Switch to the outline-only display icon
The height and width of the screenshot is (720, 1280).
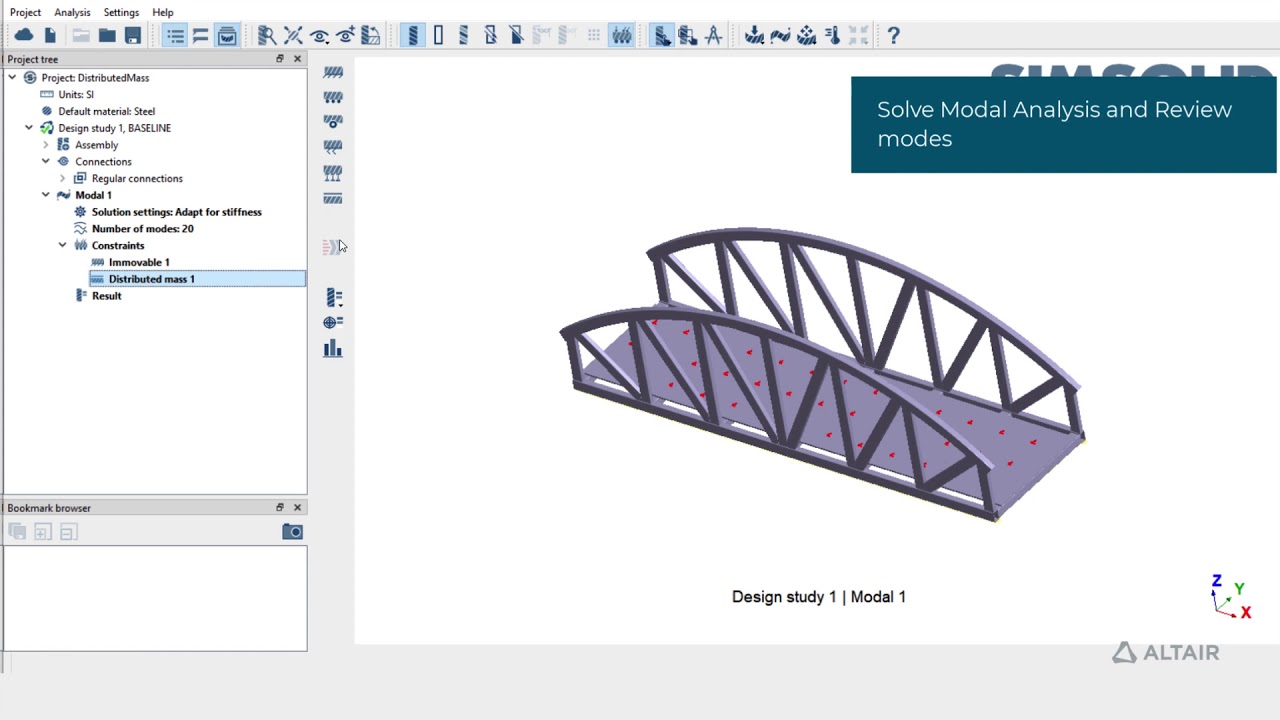click(438, 36)
